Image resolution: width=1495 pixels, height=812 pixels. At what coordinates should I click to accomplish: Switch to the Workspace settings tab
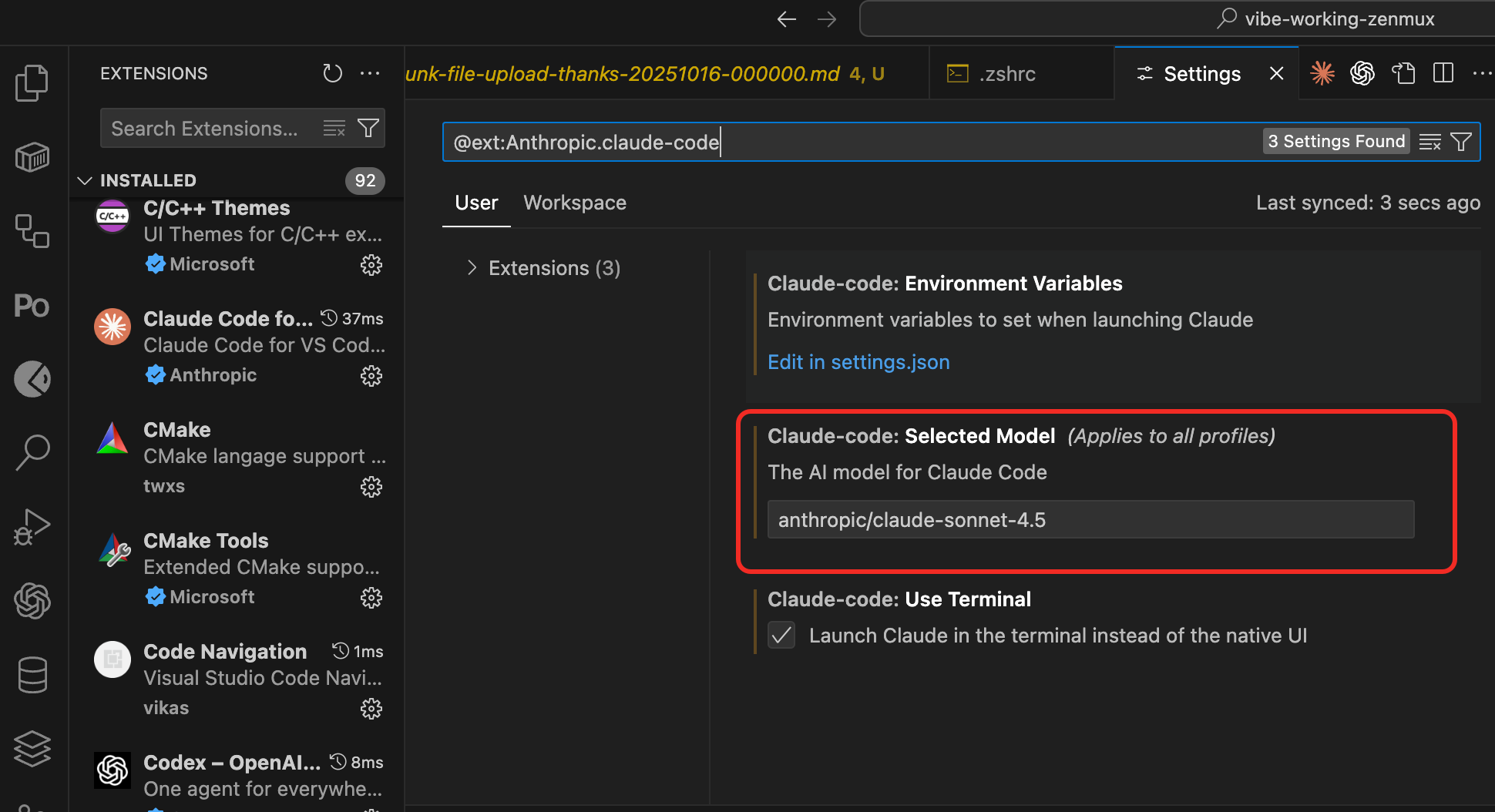pos(575,202)
